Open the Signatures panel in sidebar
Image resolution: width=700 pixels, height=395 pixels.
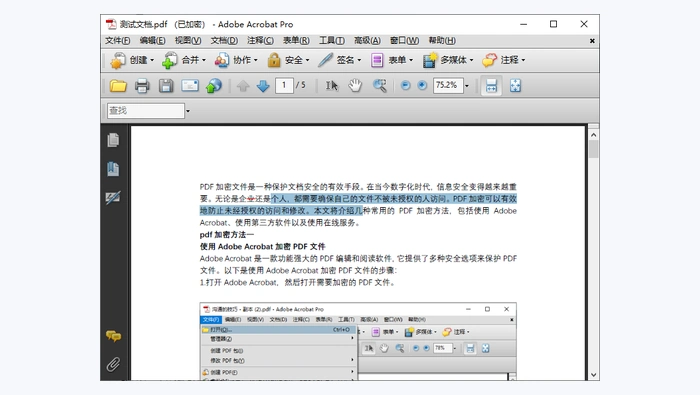tap(113, 197)
